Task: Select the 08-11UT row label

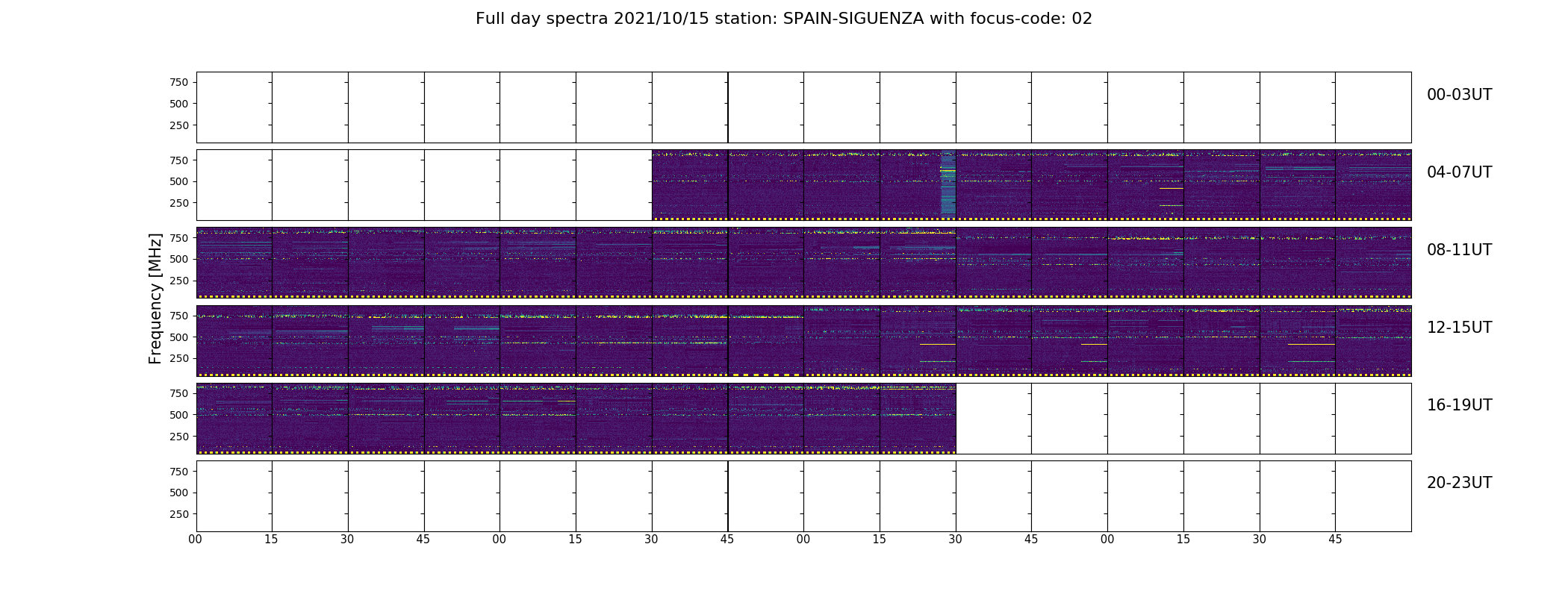Action: pos(1459,250)
